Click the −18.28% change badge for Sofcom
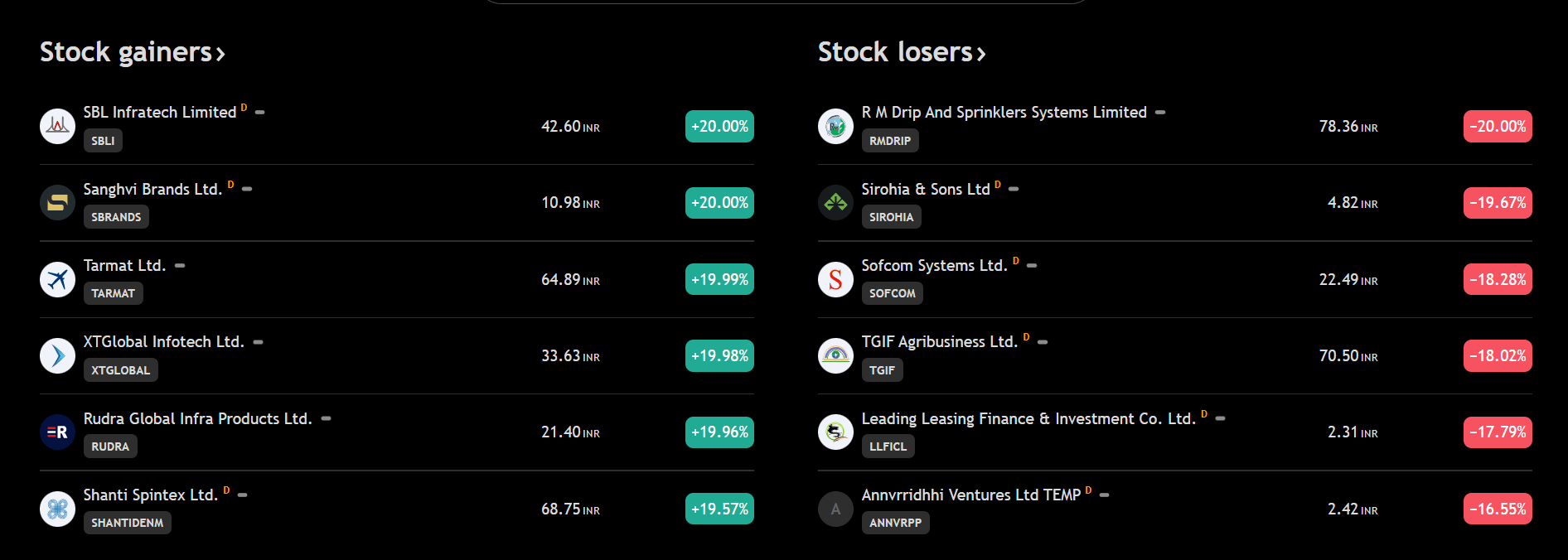The height and width of the screenshot is (560, 1568). click(1498, 279)
